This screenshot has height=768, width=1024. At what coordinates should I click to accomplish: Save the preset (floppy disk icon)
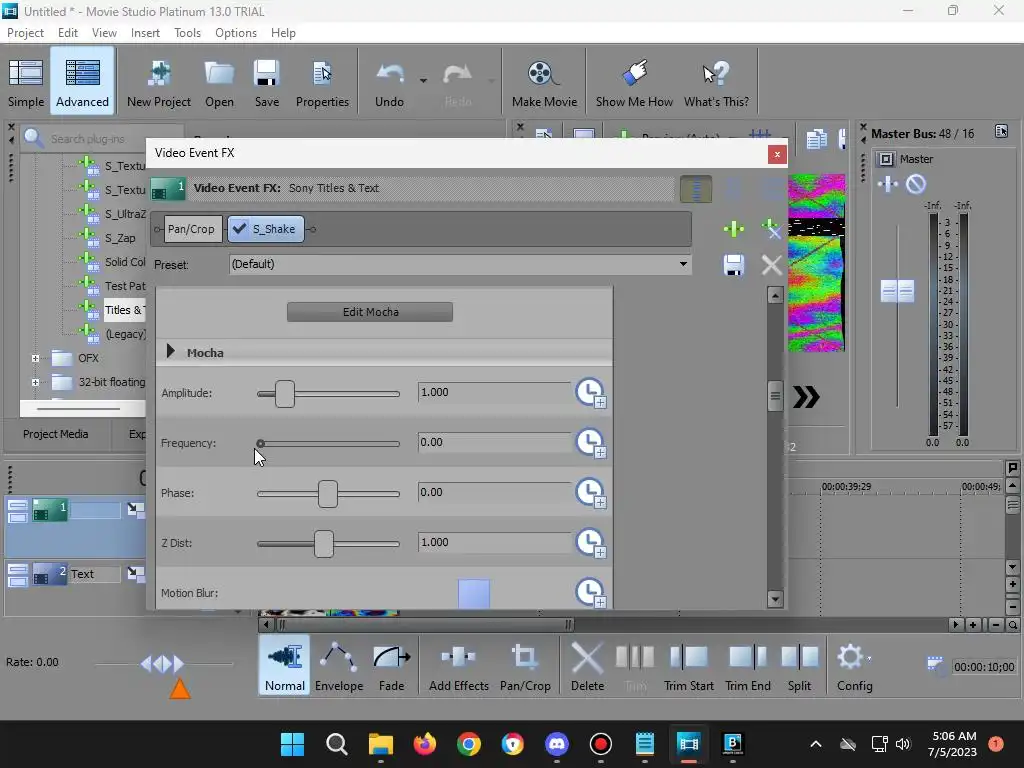point(734,265)
